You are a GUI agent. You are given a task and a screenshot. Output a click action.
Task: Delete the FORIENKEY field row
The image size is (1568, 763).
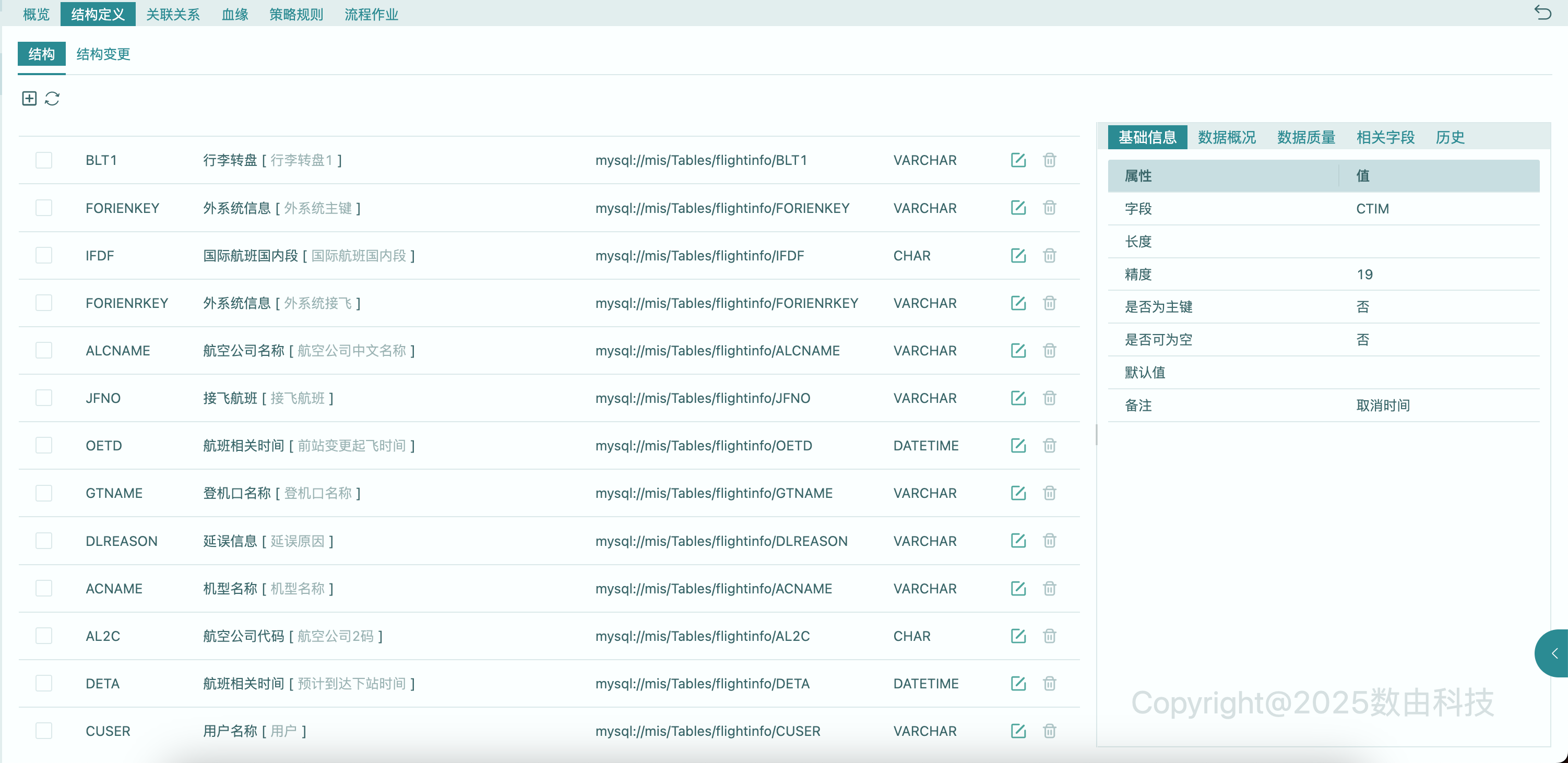coord(1049,208)
